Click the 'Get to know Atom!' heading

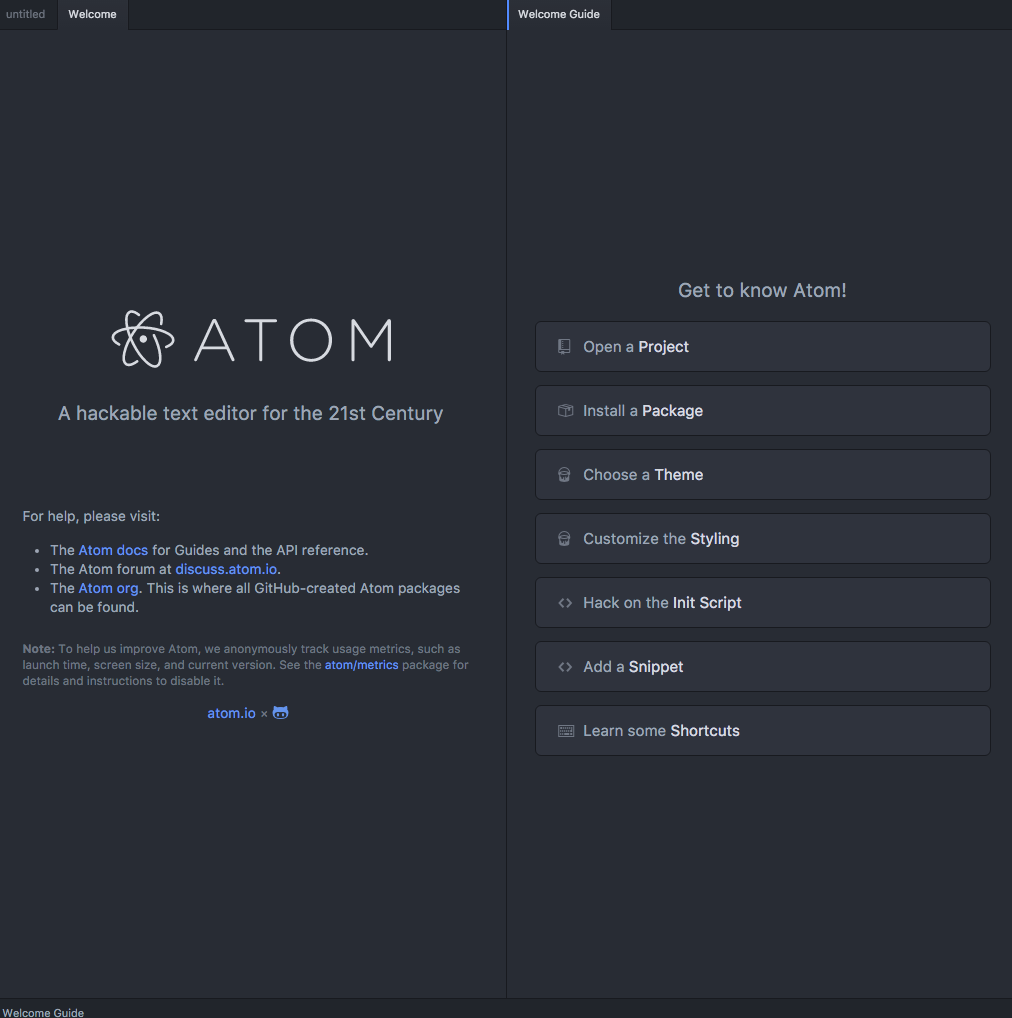click(762, 290)
